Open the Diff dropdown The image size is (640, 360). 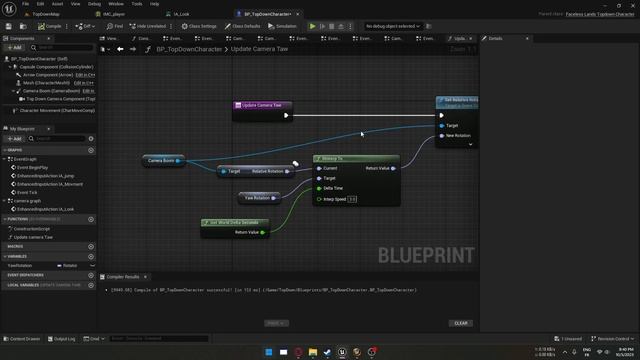click(x=85, y=26)
